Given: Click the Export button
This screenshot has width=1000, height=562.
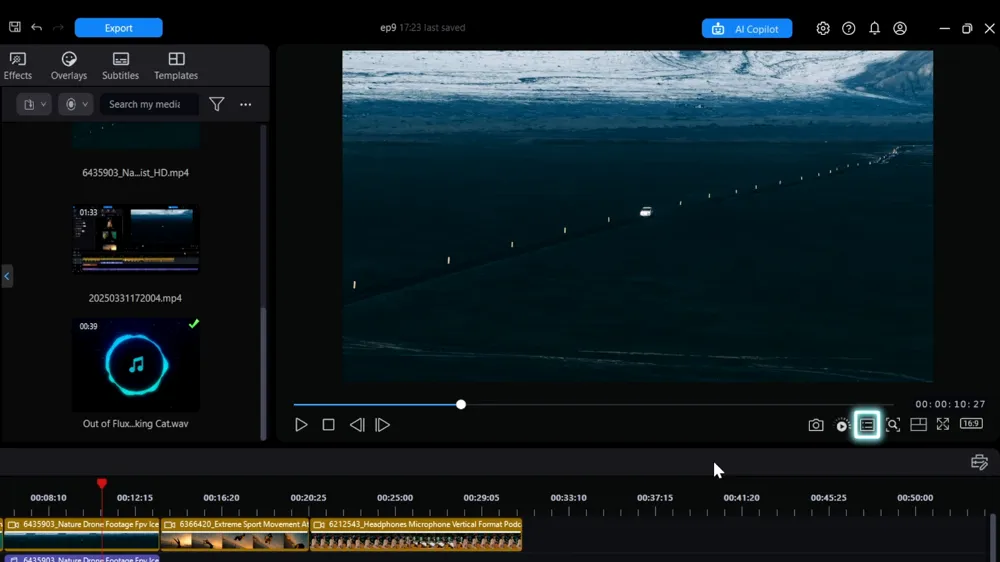Looking at the screenshot, I should click(119, 28).
